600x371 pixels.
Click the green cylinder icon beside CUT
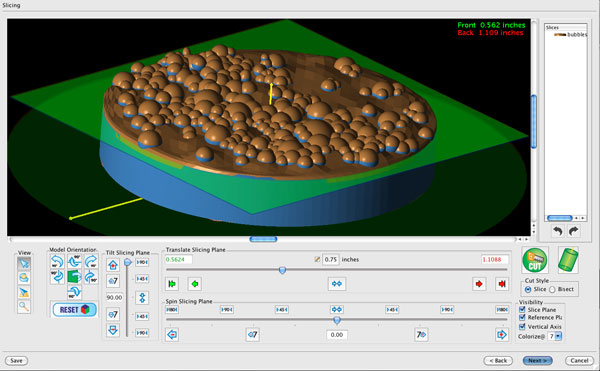(568, 260)
